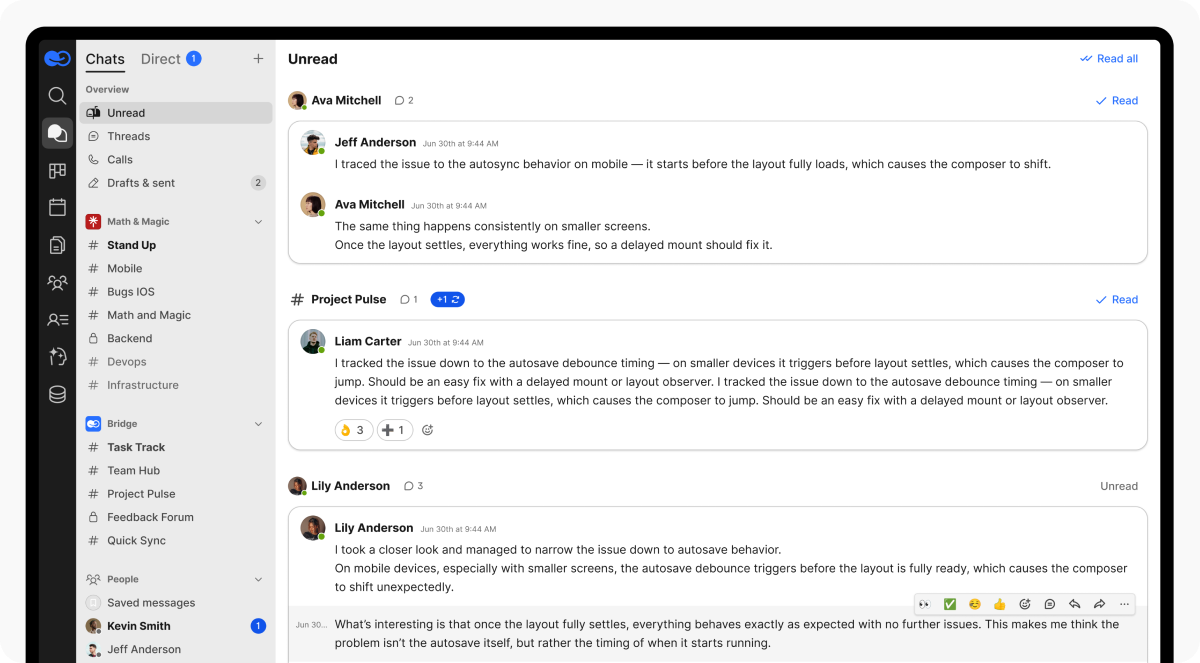React with the green checkmark emoji
Viewport: 1200px width, 663px height.
950,604
